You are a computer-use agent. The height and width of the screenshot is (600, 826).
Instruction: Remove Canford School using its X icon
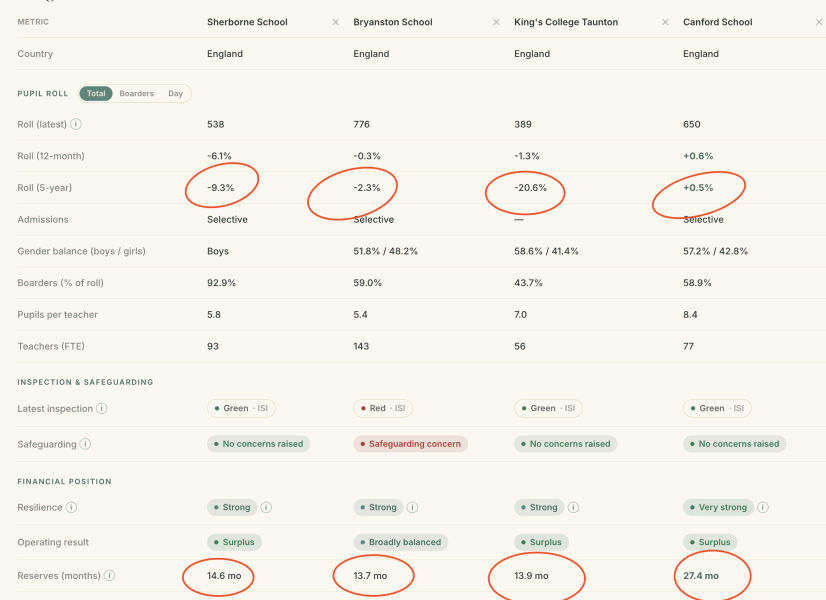[819, 22]
